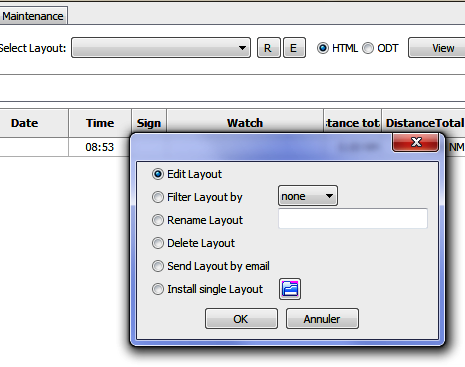Open the filter dropdown showing none
This screenshot has height=367, width=465.
click(x=308, y=196)
